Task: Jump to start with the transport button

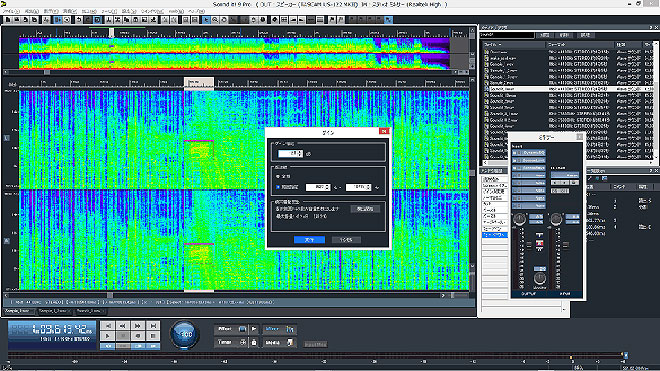Action: pos(107,326)
